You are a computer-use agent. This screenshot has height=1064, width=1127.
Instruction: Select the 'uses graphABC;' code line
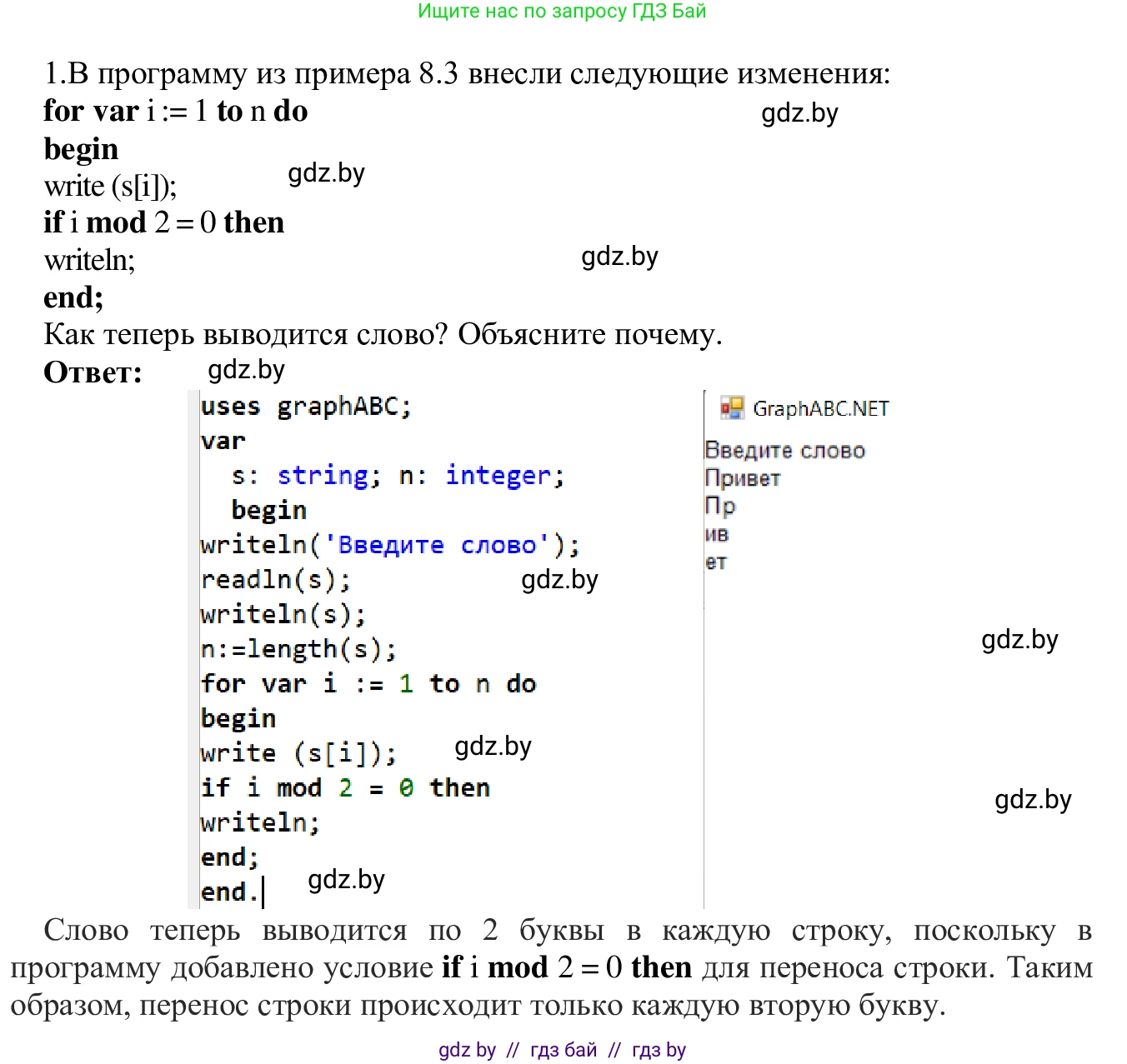tap(305, 406)
